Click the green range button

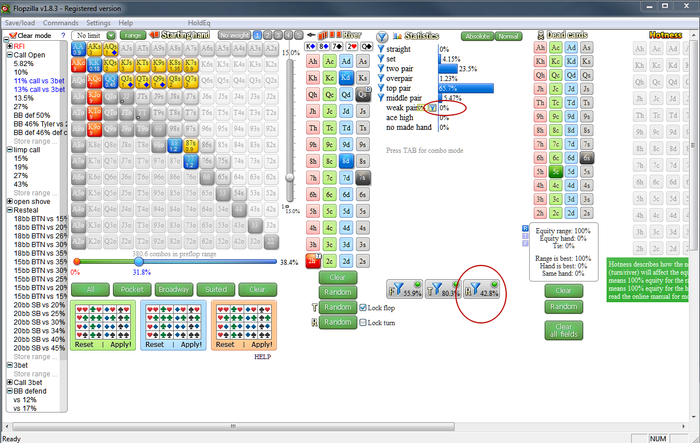pyautogui.click(x=133, y=35)
